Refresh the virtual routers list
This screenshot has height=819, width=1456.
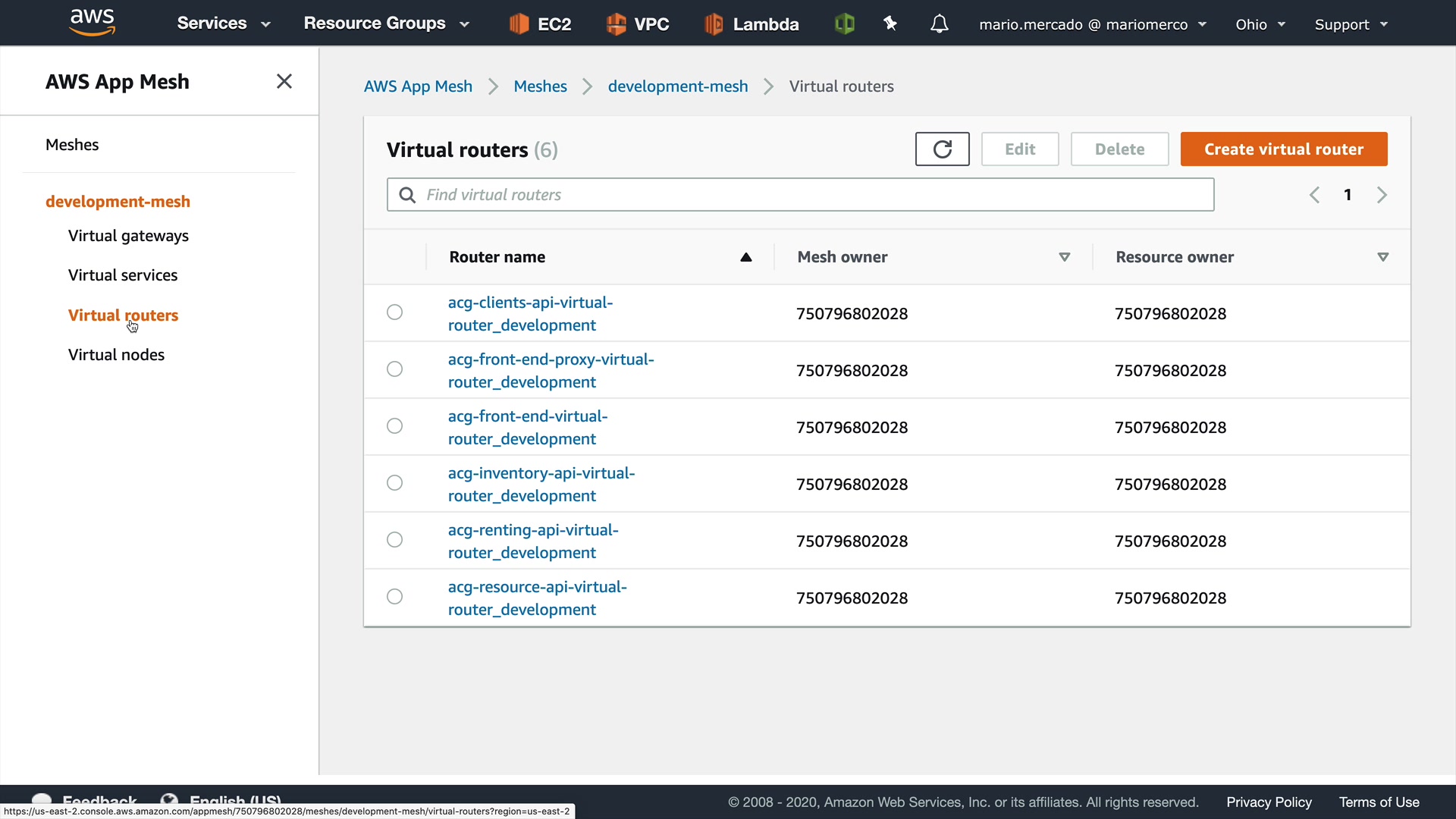942,149
